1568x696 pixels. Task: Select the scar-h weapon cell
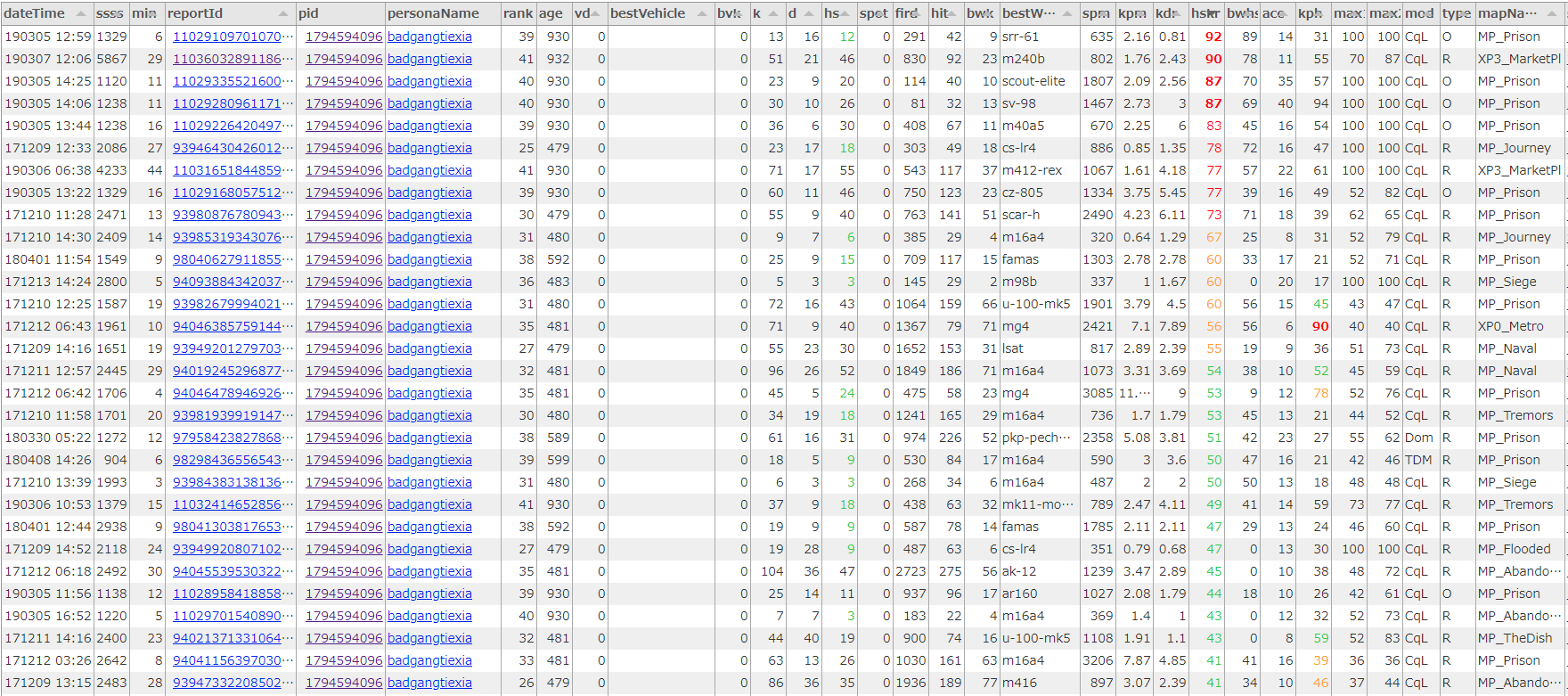(1040, 215)
